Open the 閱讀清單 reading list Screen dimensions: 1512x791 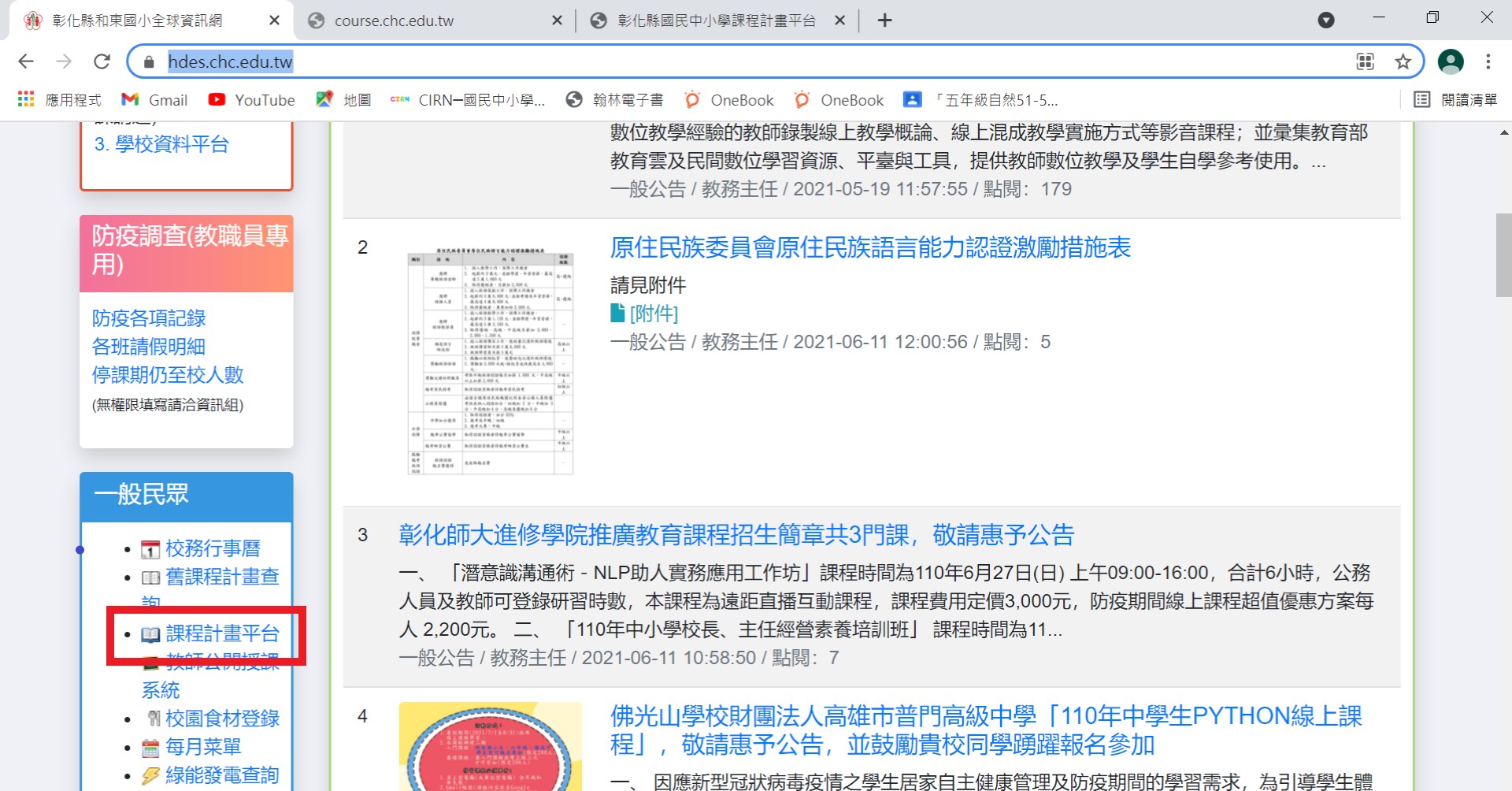[x=1456, y=100]
